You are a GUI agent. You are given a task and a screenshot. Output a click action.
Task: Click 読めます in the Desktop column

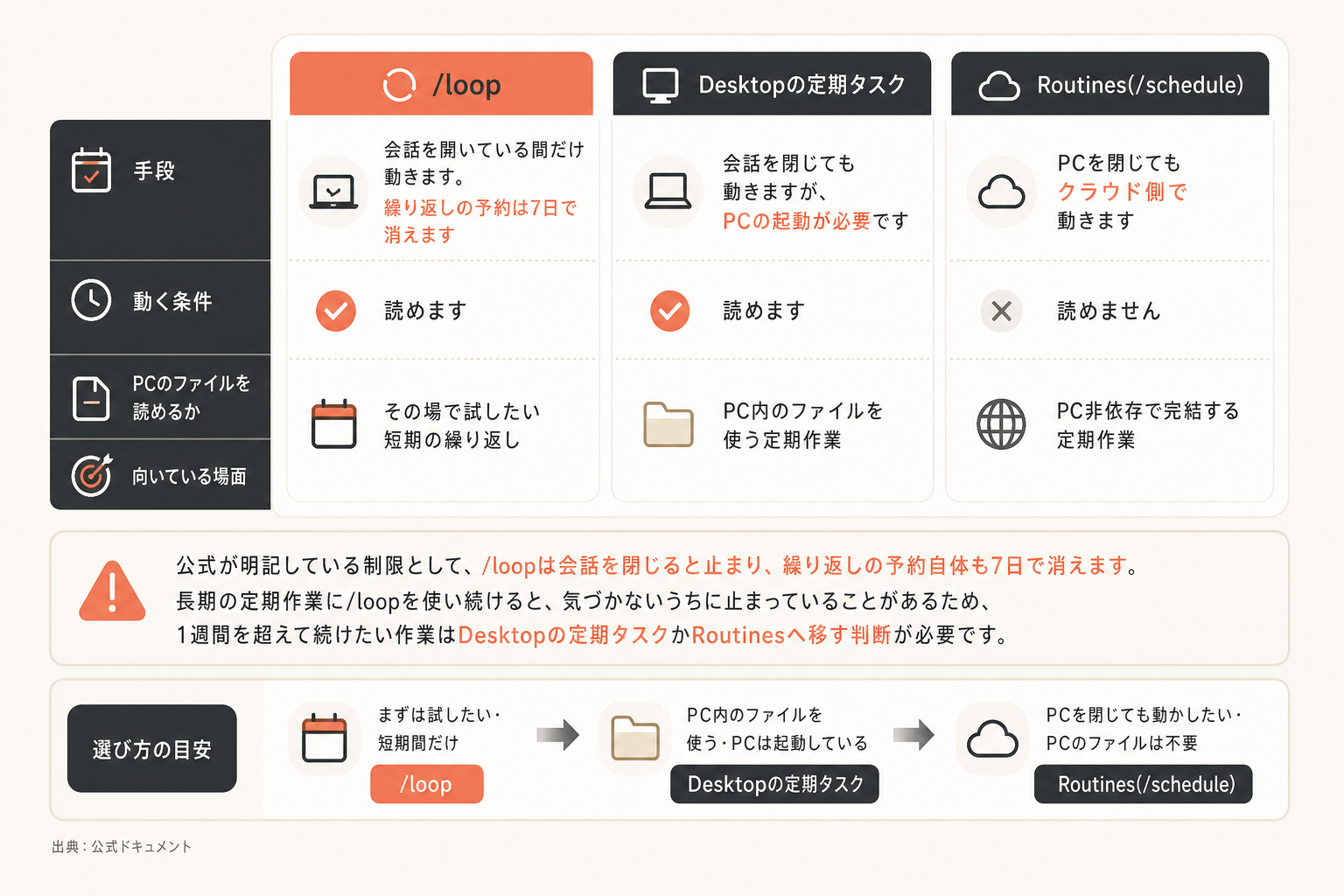[x=764, y=311]
